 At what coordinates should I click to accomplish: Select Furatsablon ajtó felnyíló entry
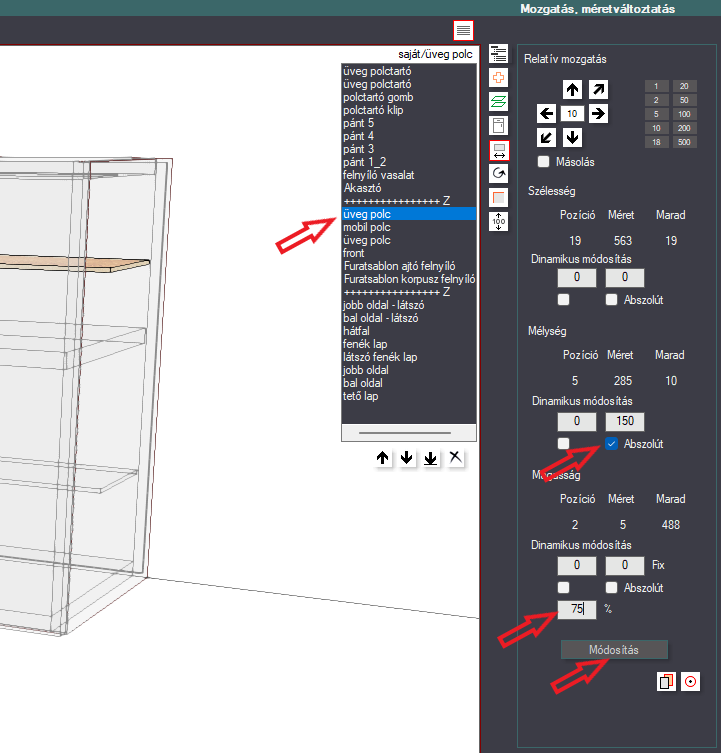point(409,266)
